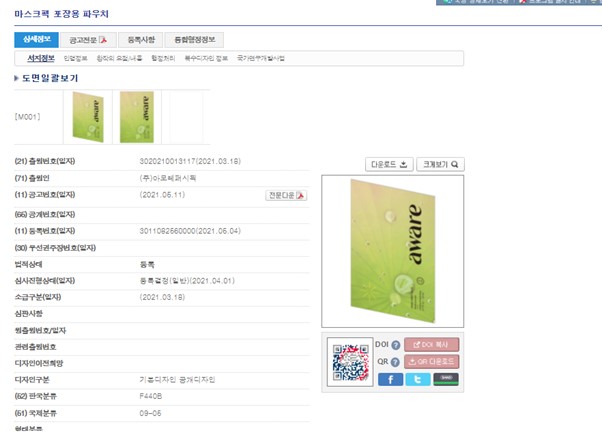Open the 상세정보 tab

[x=36, y=40]
